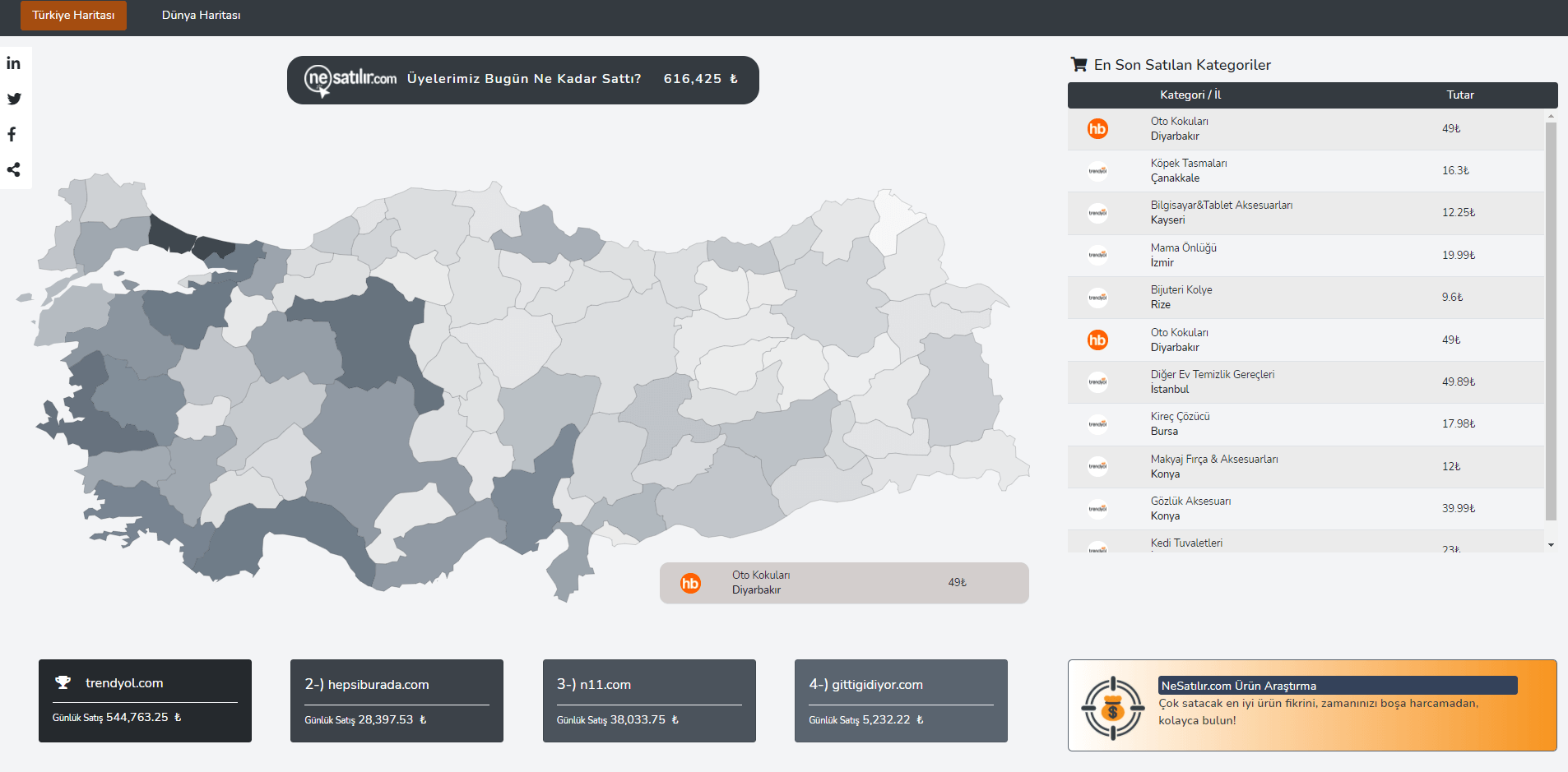Screen dimensions: 1568x772
Task: Click the Twitter share icon
Action: click(x=14, y=99)
